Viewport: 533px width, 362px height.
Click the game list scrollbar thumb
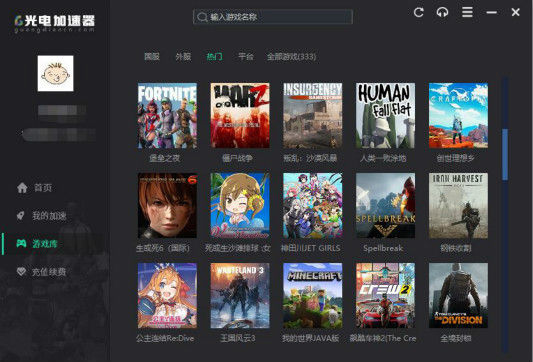pyautogui.click(x=505, y=154)
